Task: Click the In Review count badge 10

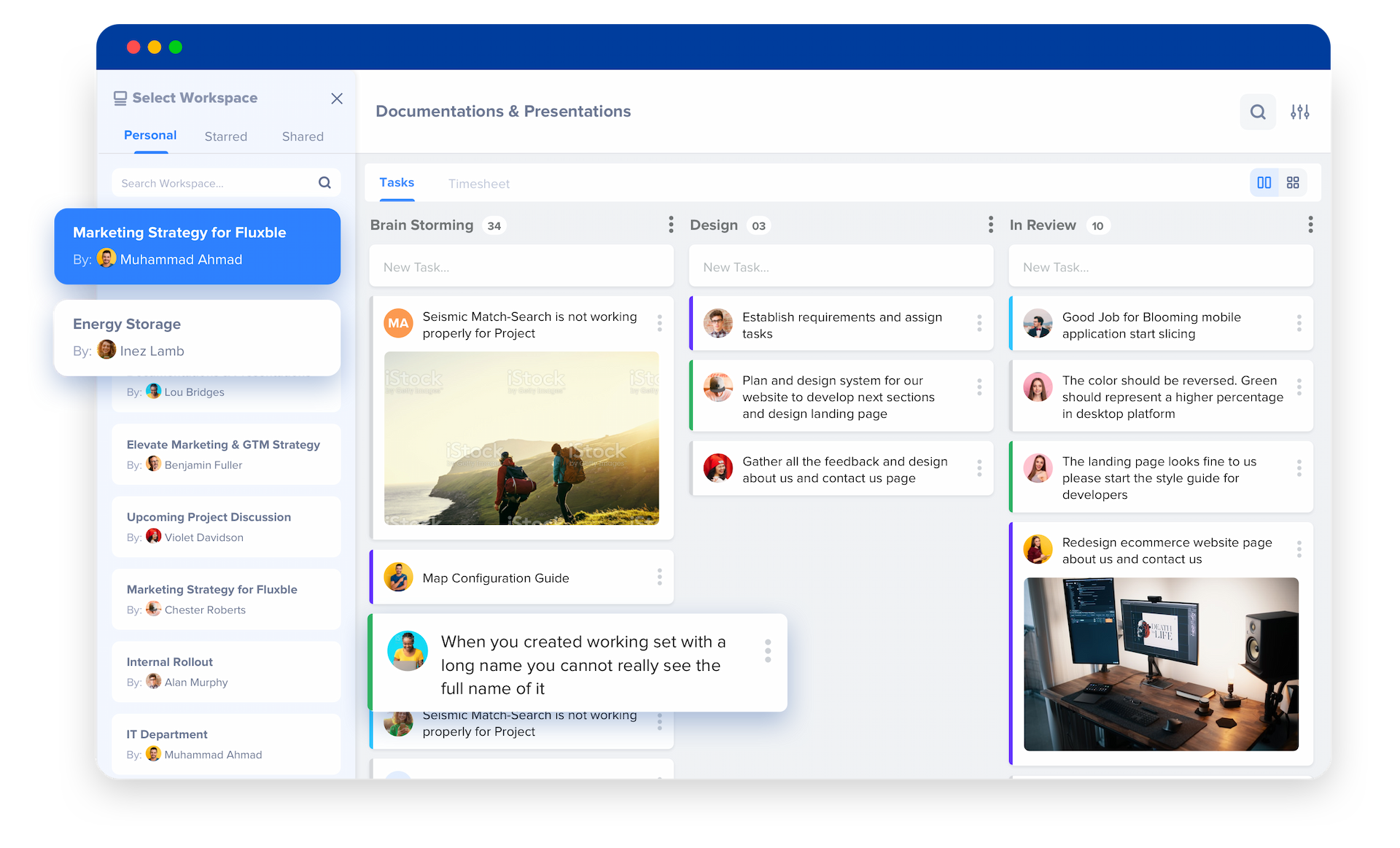Action: click(1097, 225)
